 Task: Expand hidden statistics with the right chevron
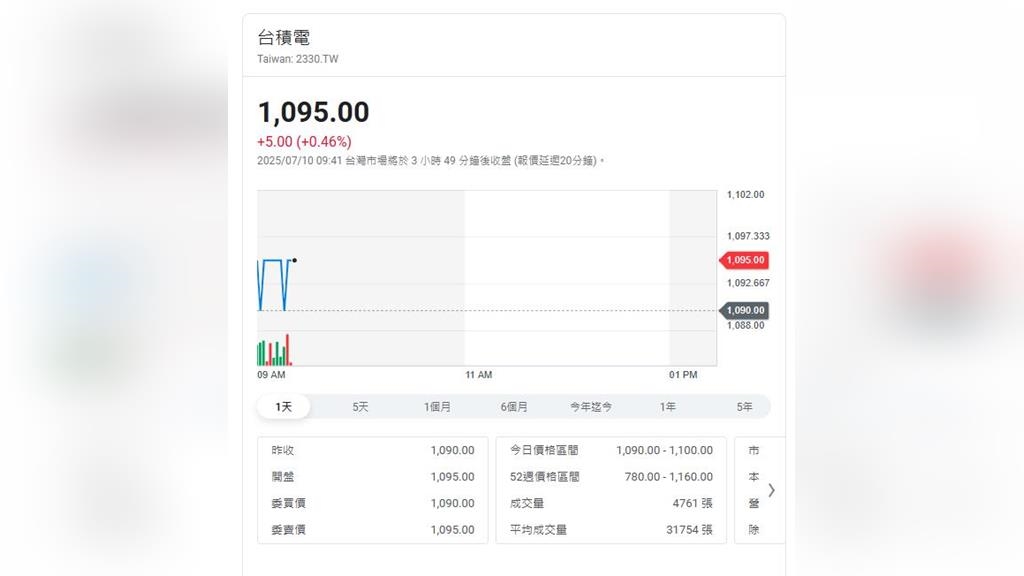pyautogui.click(x=771, y=490)
